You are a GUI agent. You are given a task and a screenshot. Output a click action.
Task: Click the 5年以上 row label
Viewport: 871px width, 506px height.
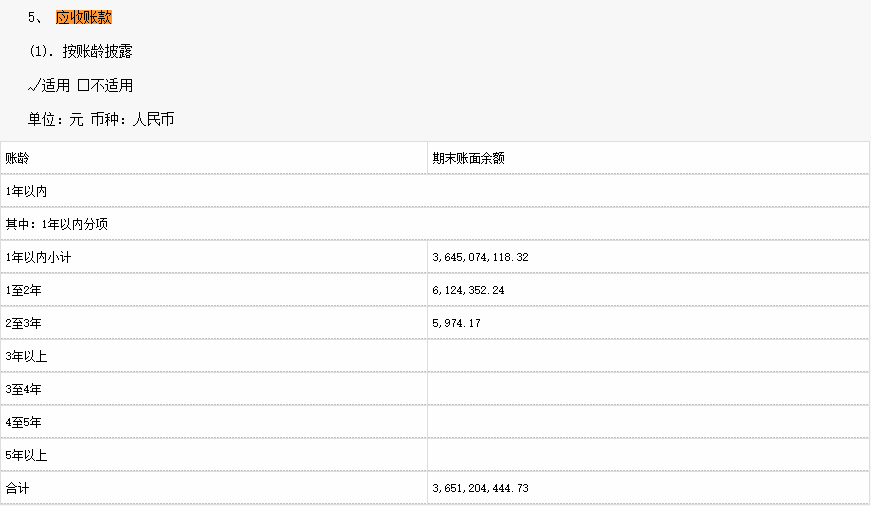point(26,455)
